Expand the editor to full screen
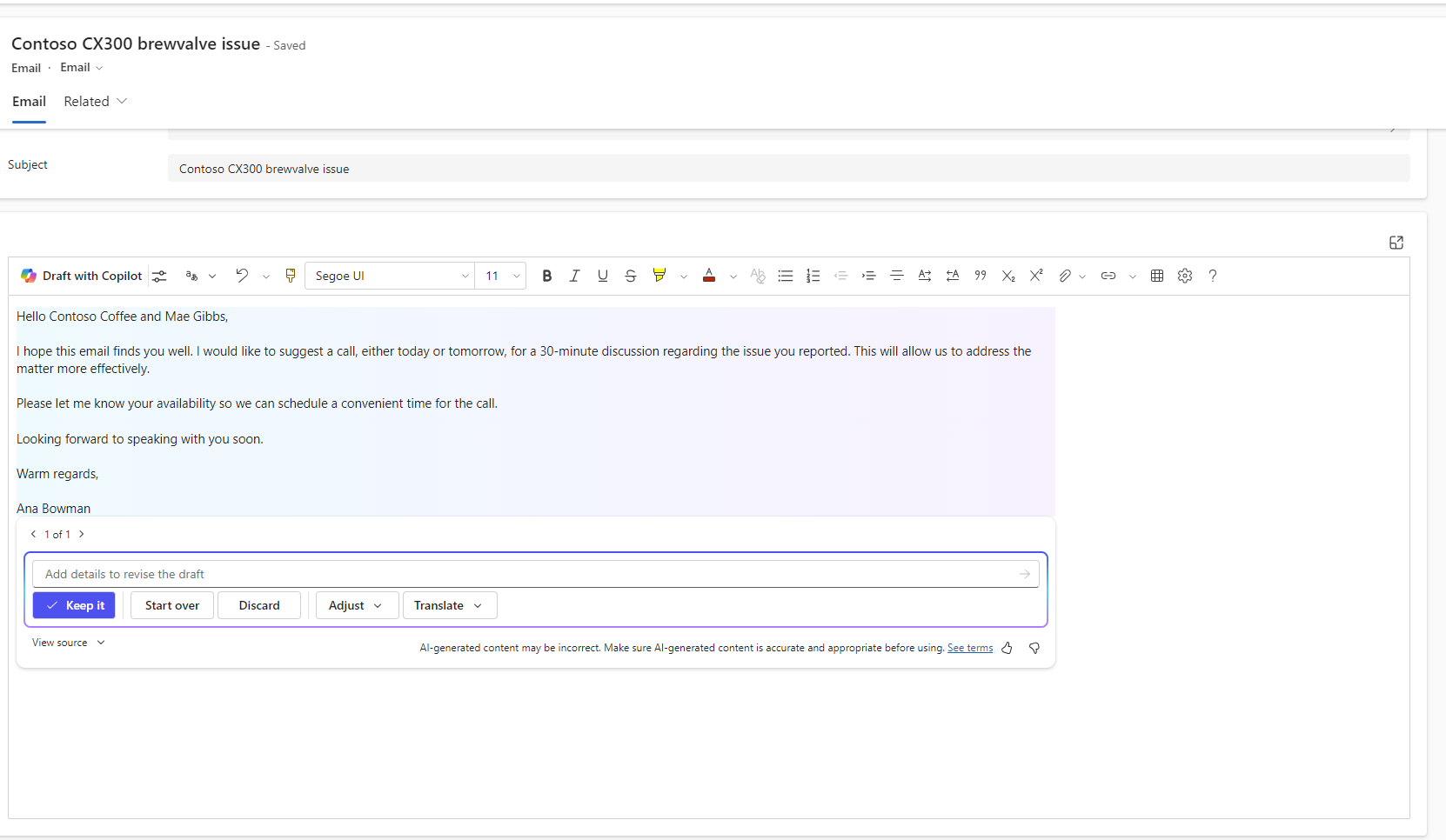This screenshot has width=1446, height=840. [1396, 243]
